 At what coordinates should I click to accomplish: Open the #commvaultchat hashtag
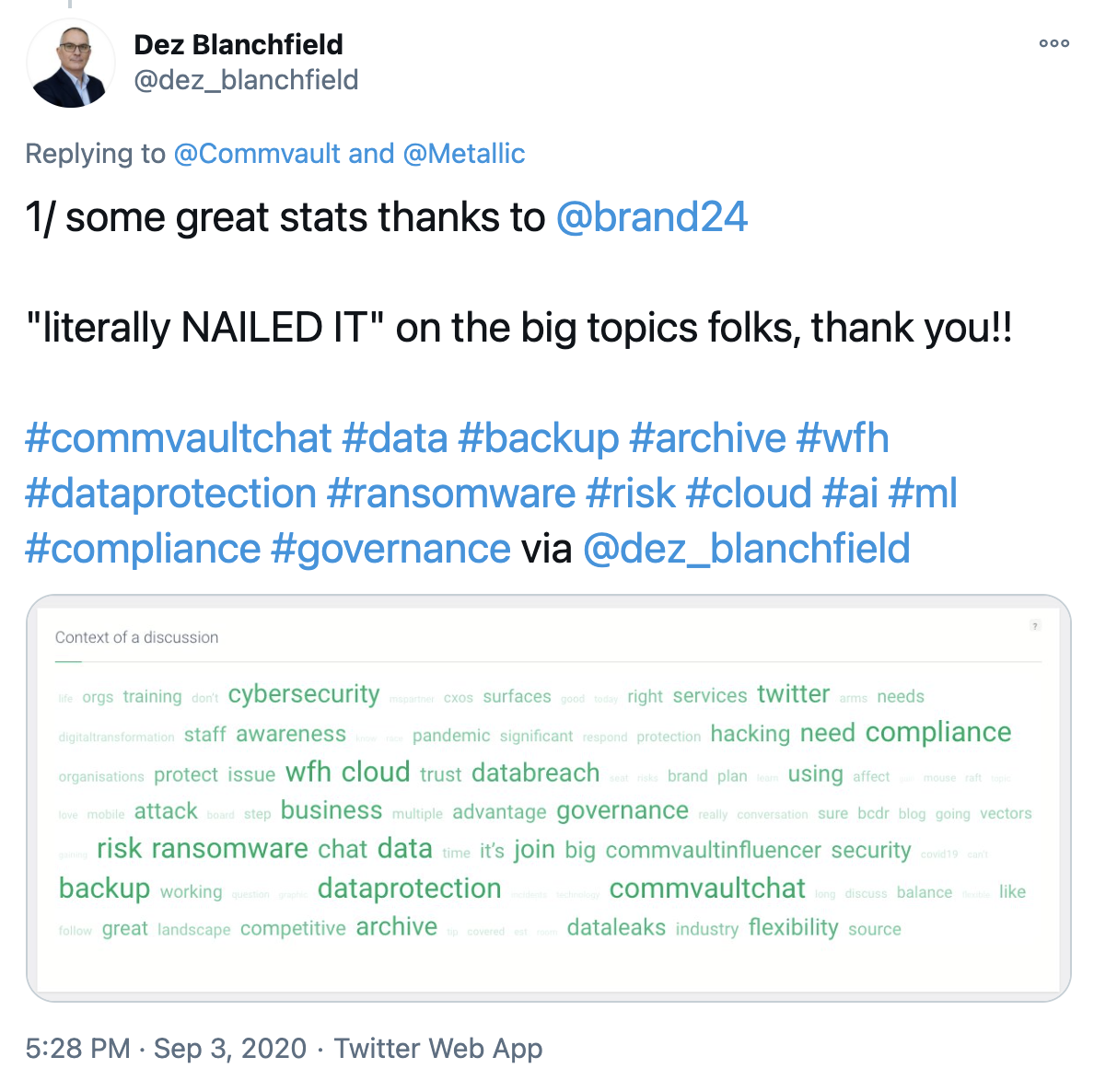pyautogui.click(x=179, y=438)
